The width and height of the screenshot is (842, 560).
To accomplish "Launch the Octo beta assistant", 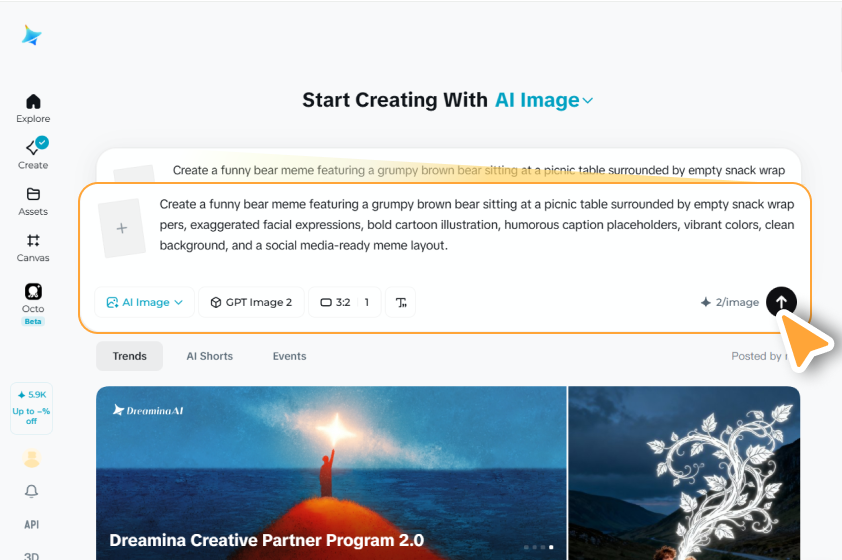I will (x=33, y=304).
